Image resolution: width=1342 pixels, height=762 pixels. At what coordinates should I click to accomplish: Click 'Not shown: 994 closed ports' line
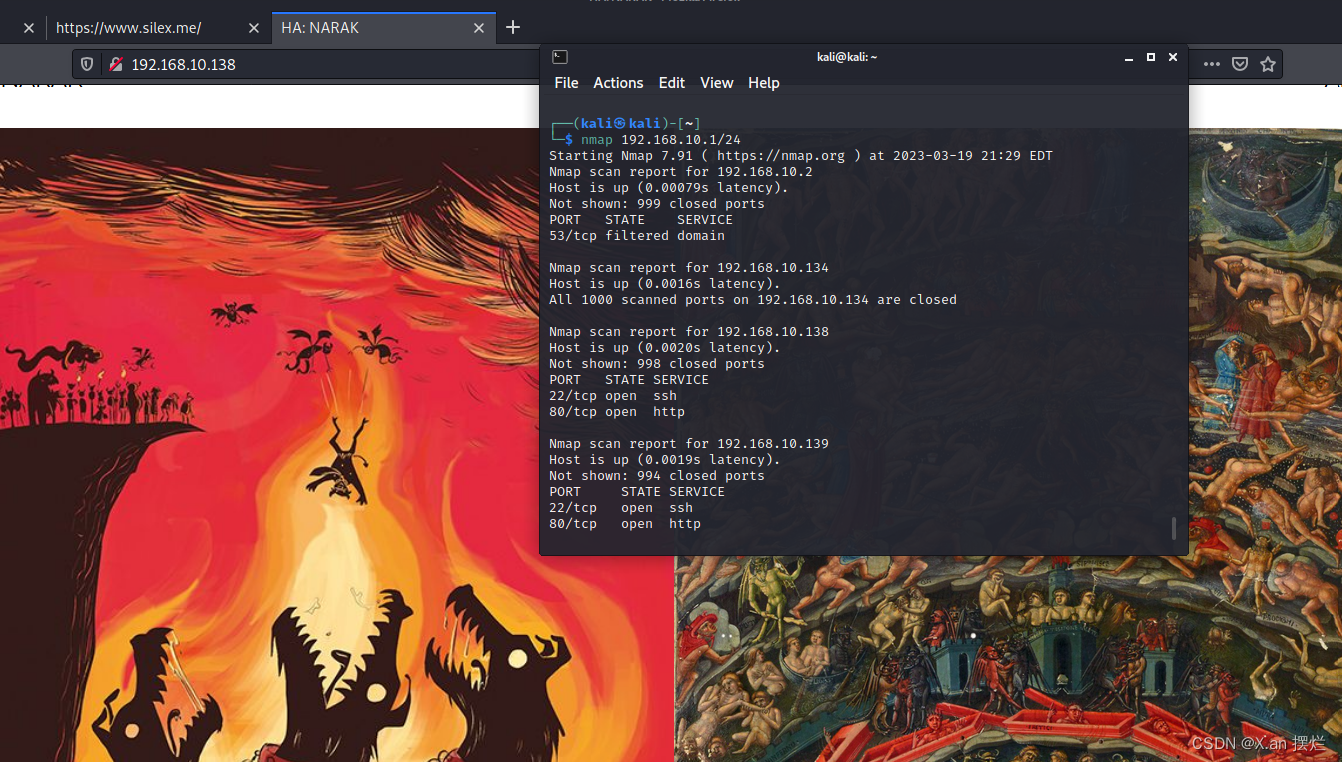[x=657, y=476]
